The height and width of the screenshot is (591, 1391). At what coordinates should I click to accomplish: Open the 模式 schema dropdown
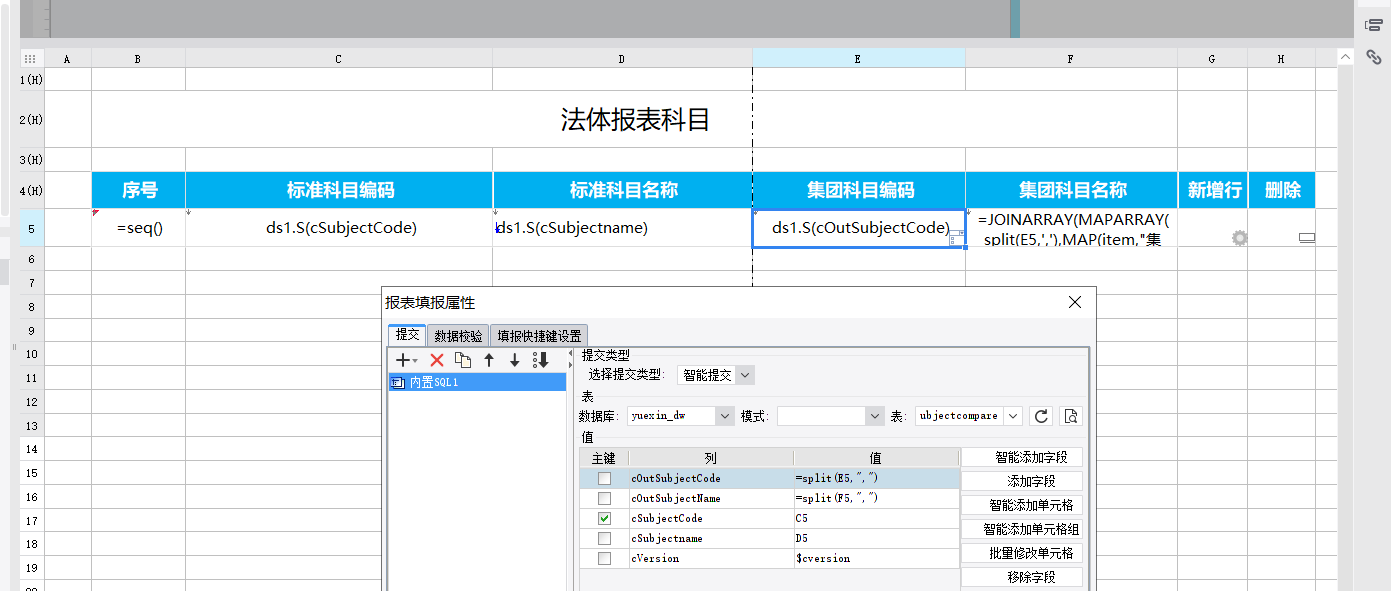pyautogui.click(x=830, y=416)
